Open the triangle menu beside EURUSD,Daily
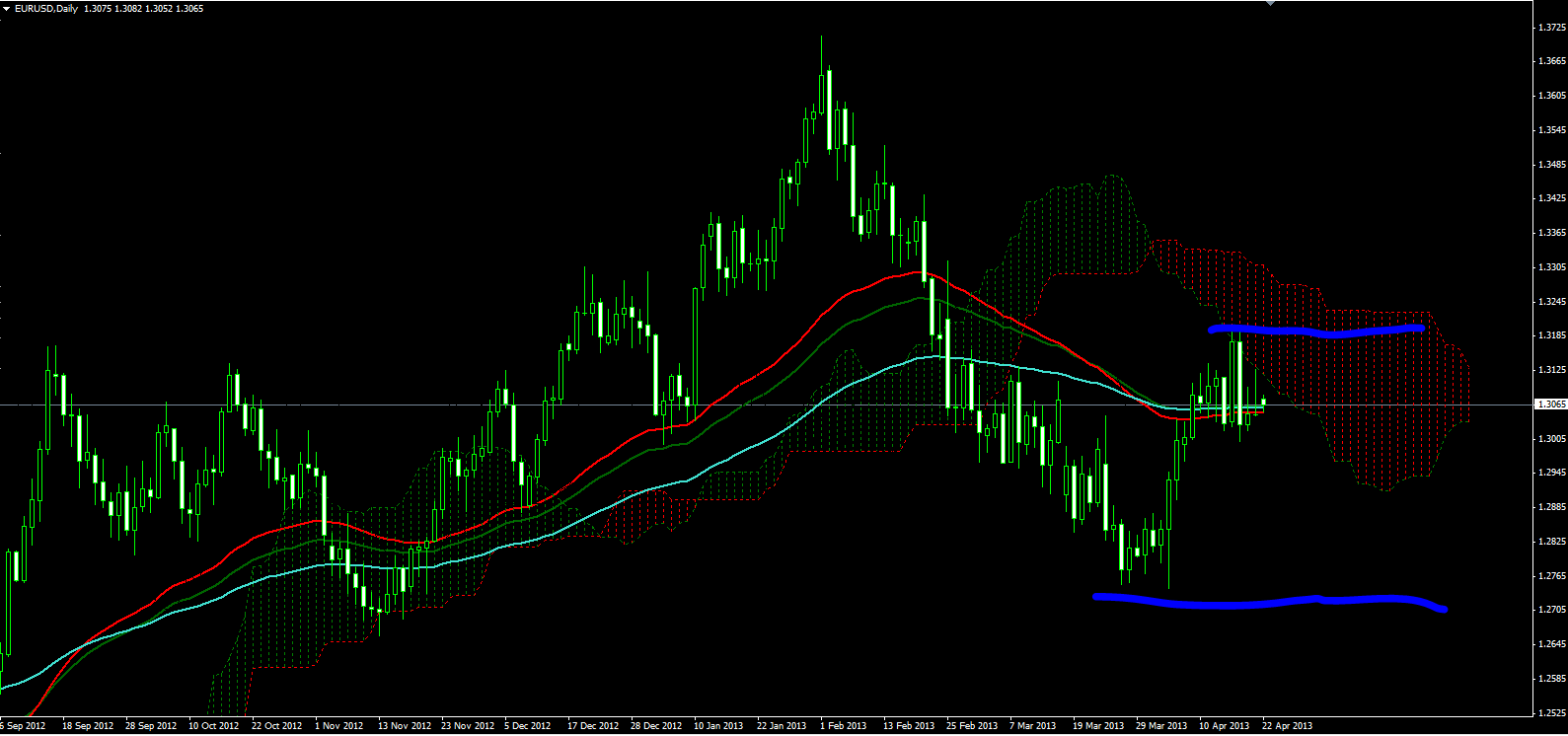Viewport: 1568px width, 736px height. point(6,8)
